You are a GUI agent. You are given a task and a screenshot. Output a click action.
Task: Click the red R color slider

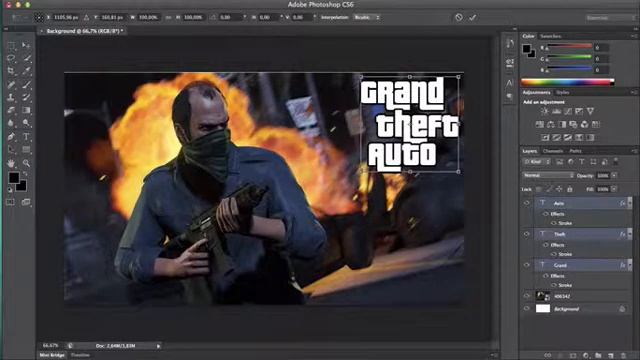tap(569, 46)
